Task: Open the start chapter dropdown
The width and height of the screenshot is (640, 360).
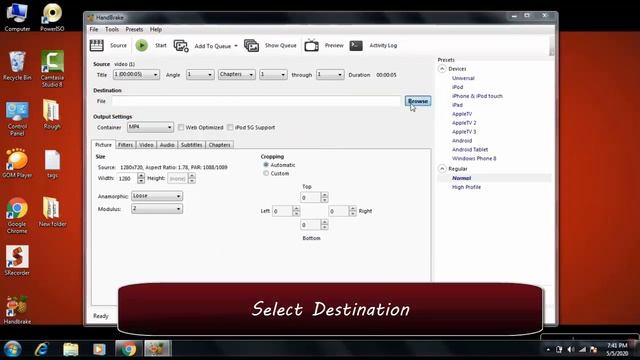Action: tap(273, 74)
